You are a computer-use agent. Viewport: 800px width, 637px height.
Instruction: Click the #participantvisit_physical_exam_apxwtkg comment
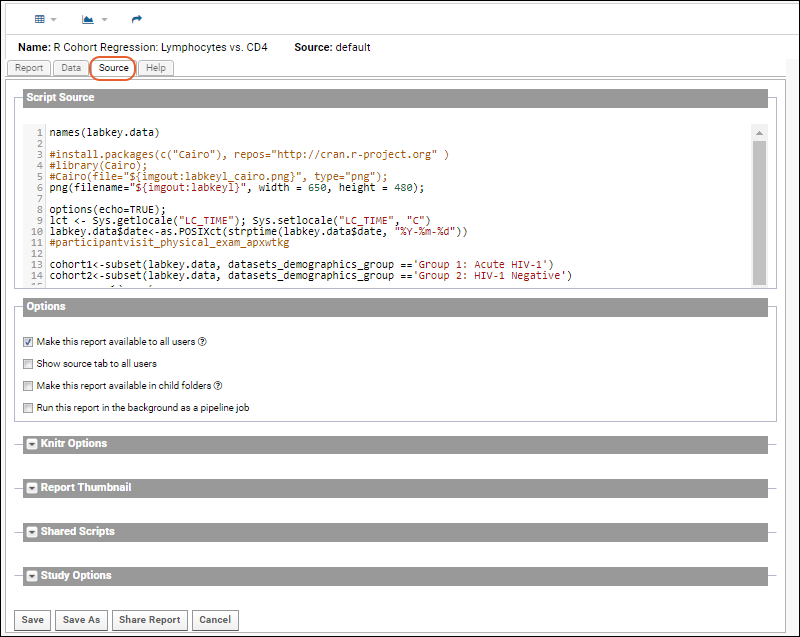pyautogui.click(x=169, y=243)
